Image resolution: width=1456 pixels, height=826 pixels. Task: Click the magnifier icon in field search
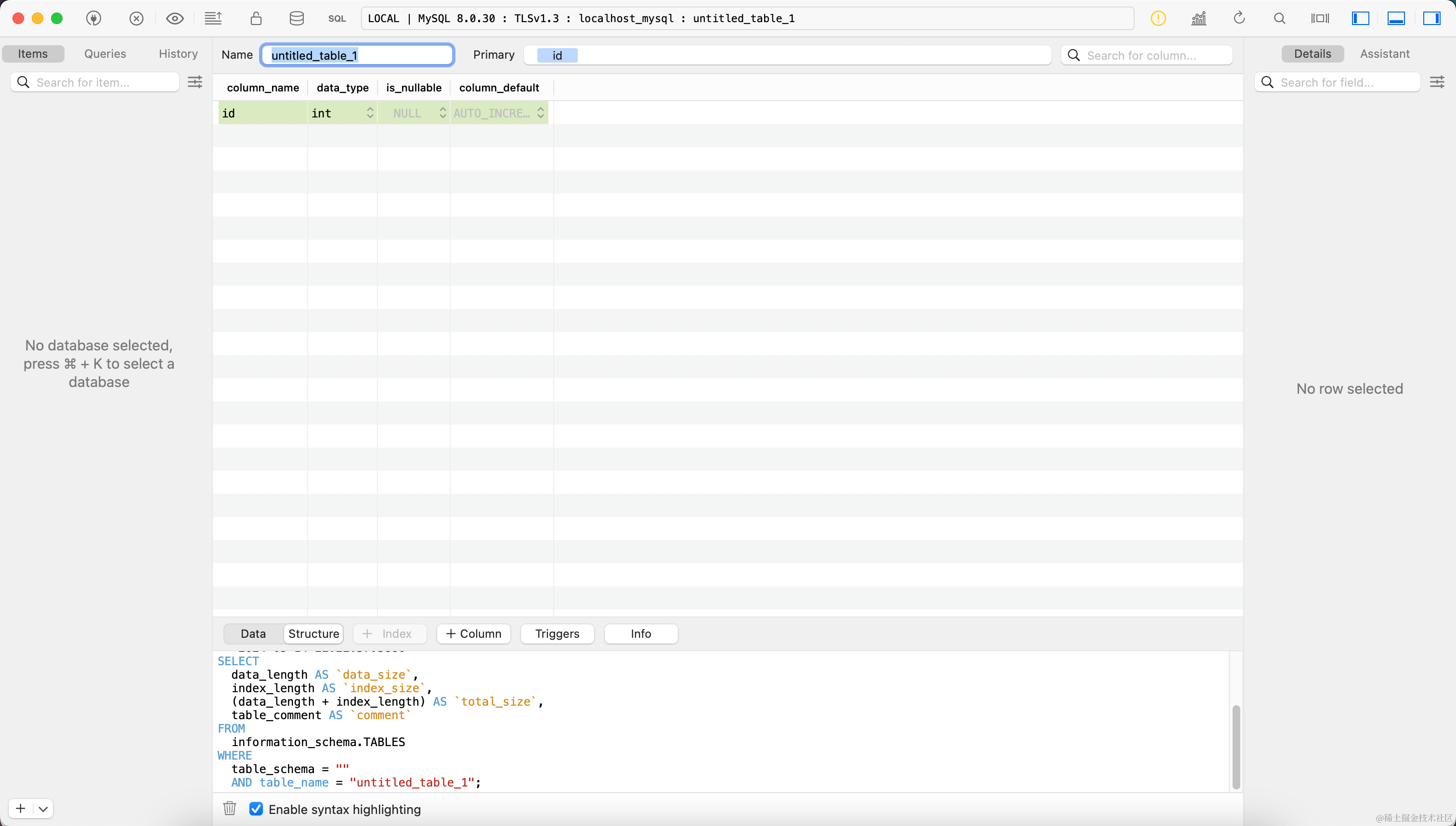point(1267,82)
